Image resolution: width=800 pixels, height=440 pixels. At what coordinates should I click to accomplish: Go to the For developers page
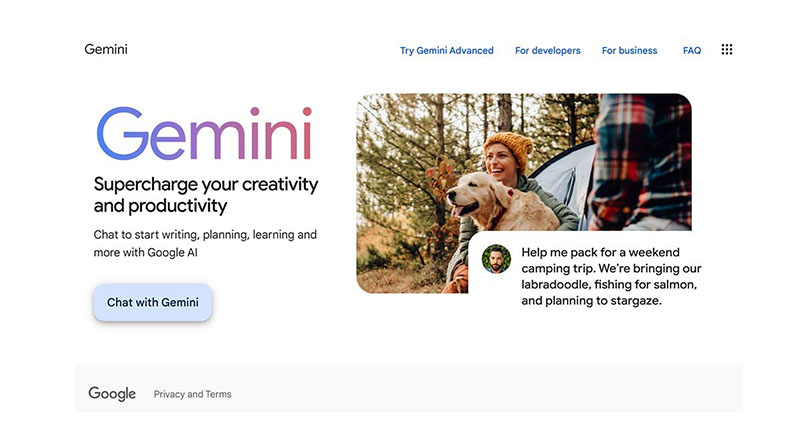point(547,51)
